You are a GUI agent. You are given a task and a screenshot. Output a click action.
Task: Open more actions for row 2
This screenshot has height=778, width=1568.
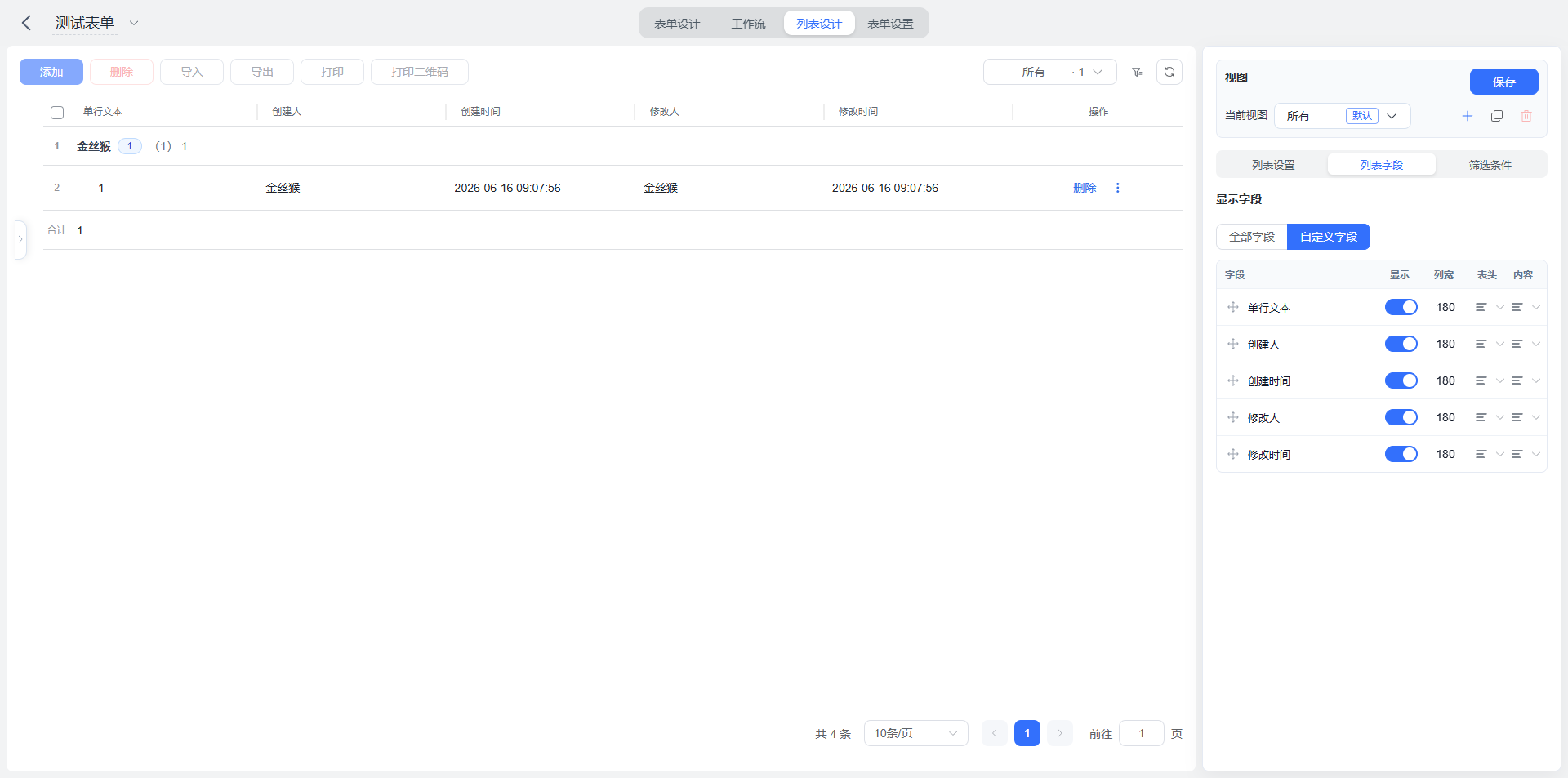tap(1117, 188)
